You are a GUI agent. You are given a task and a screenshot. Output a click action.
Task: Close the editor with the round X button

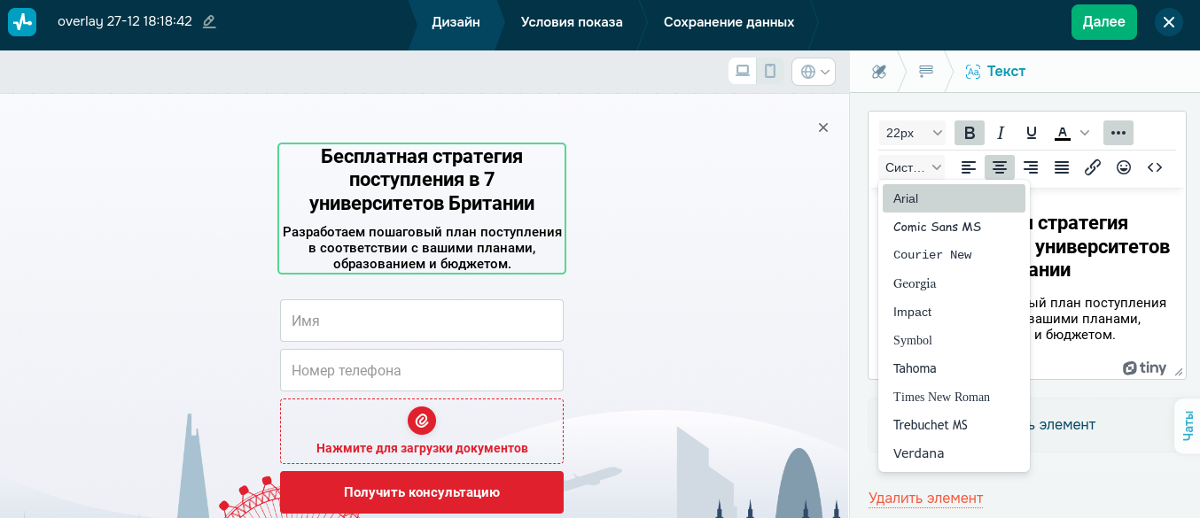tap(1168, 22)
